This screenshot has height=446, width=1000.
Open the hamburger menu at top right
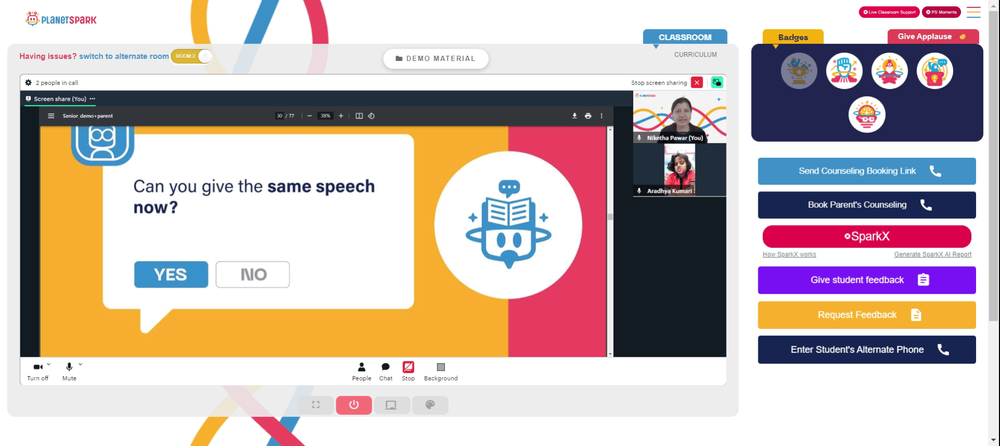coord(974,12)
